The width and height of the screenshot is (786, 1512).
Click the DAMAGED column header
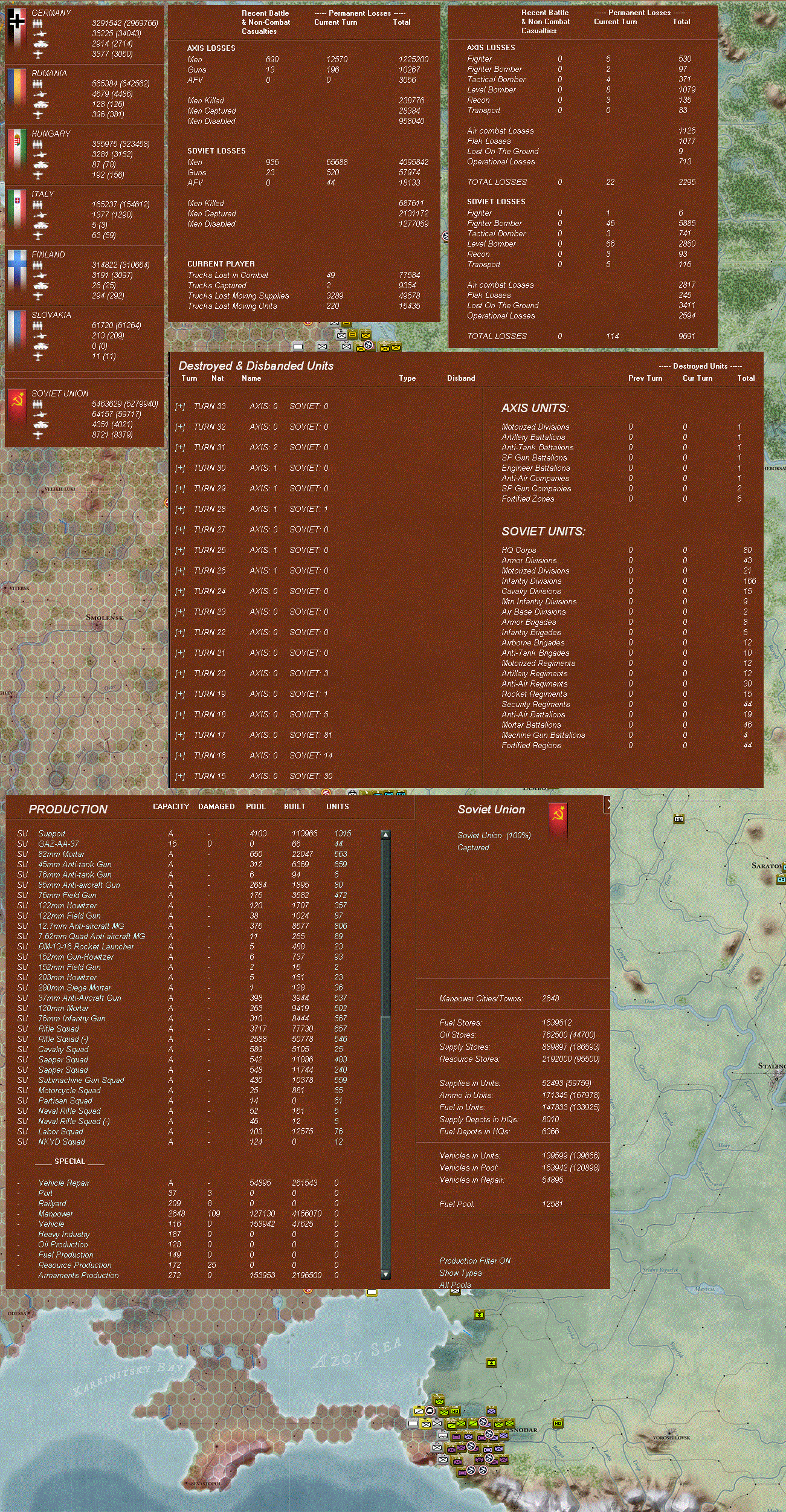click(216, 807)
